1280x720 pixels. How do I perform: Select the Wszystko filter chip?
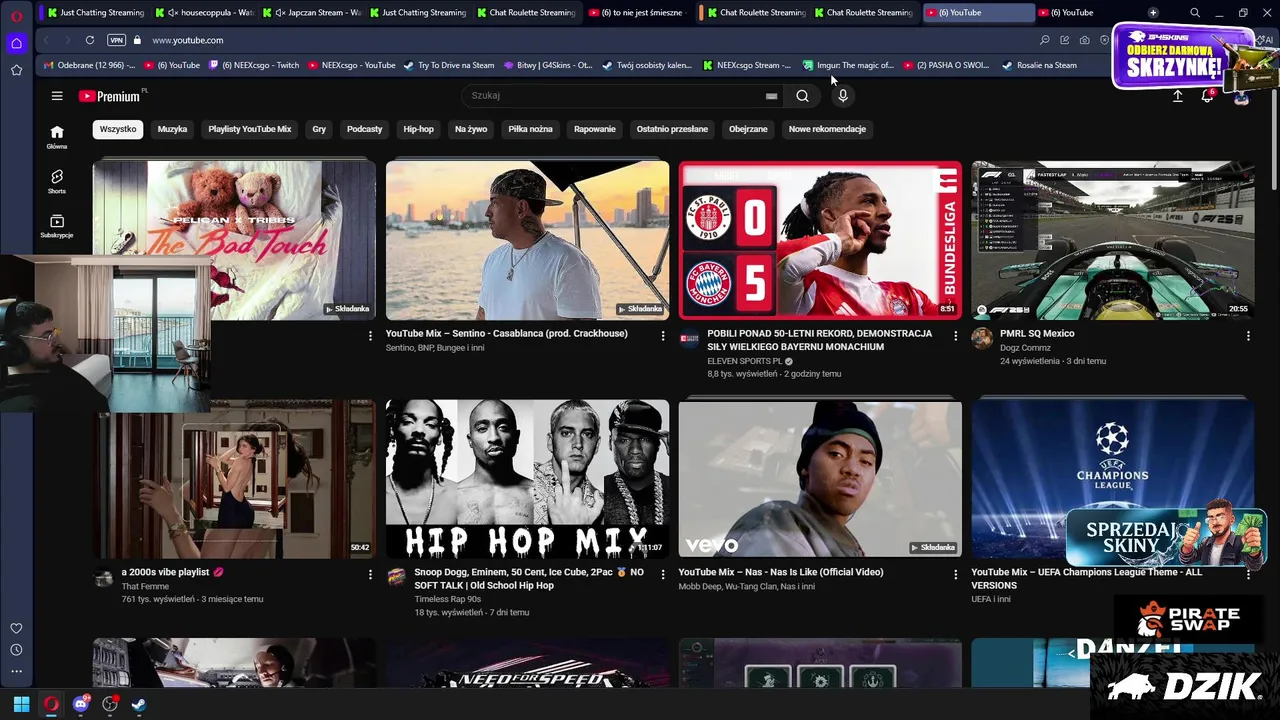click(x=118, y=129)
